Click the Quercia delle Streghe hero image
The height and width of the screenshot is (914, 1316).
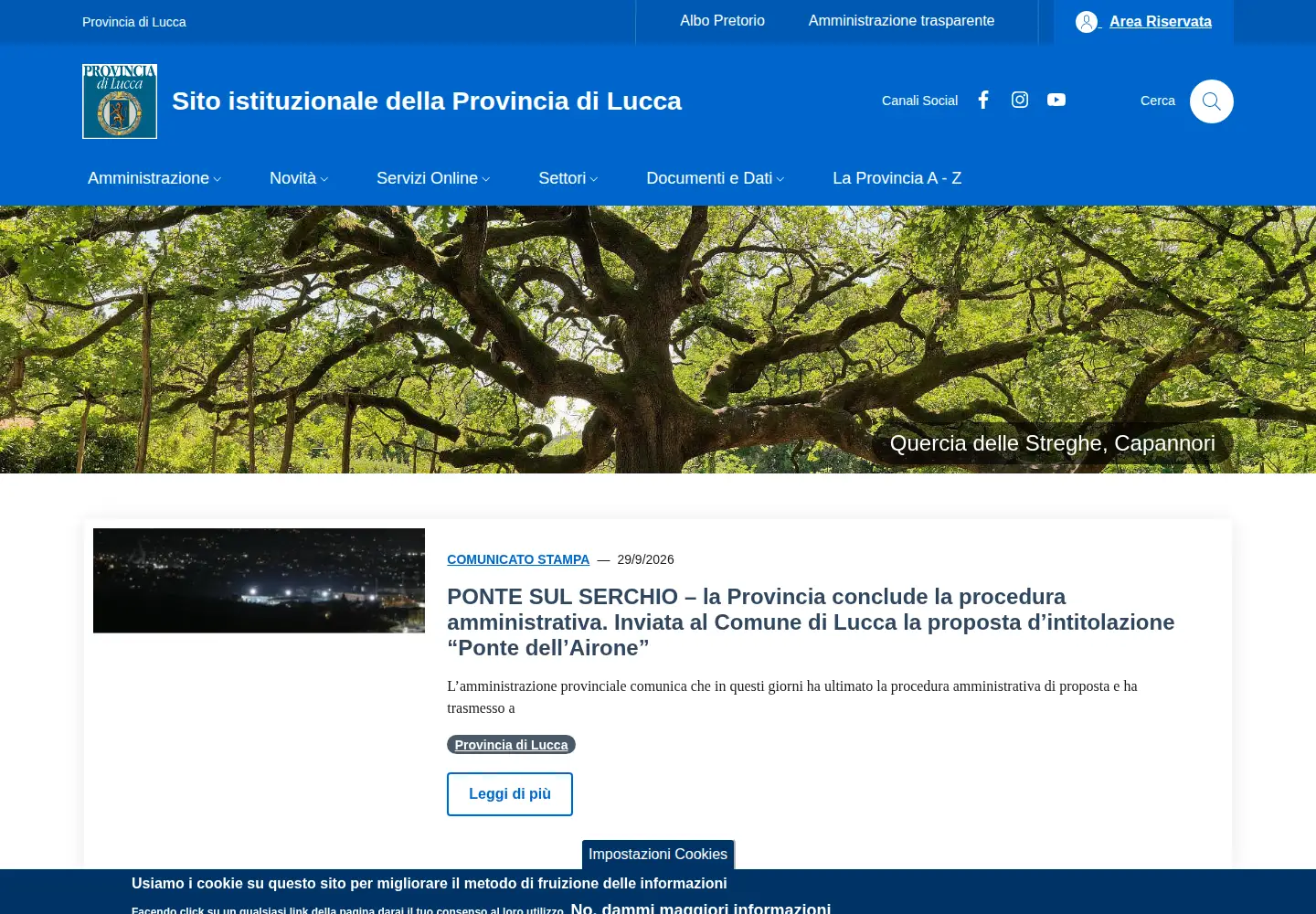coord(658,339)
